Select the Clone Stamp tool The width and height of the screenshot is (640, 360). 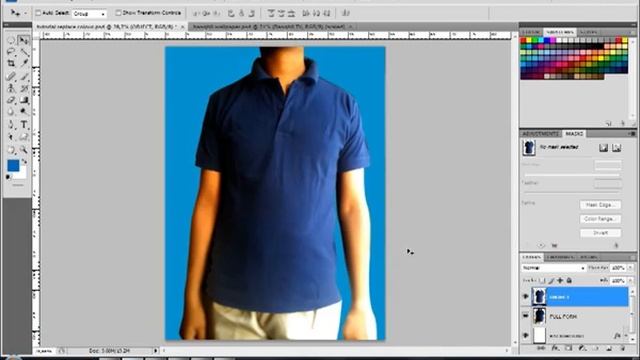click(11, 88)
